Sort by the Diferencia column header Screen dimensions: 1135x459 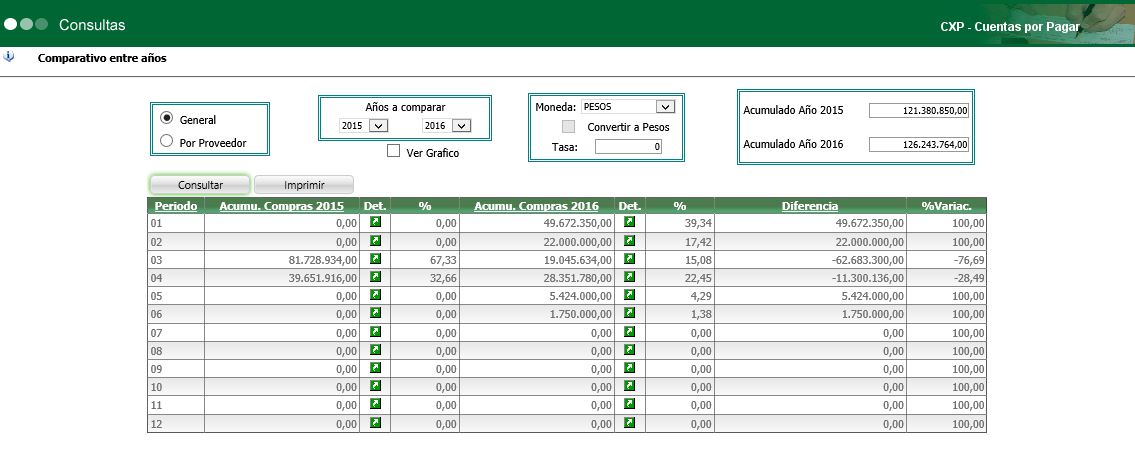[810, 206]
